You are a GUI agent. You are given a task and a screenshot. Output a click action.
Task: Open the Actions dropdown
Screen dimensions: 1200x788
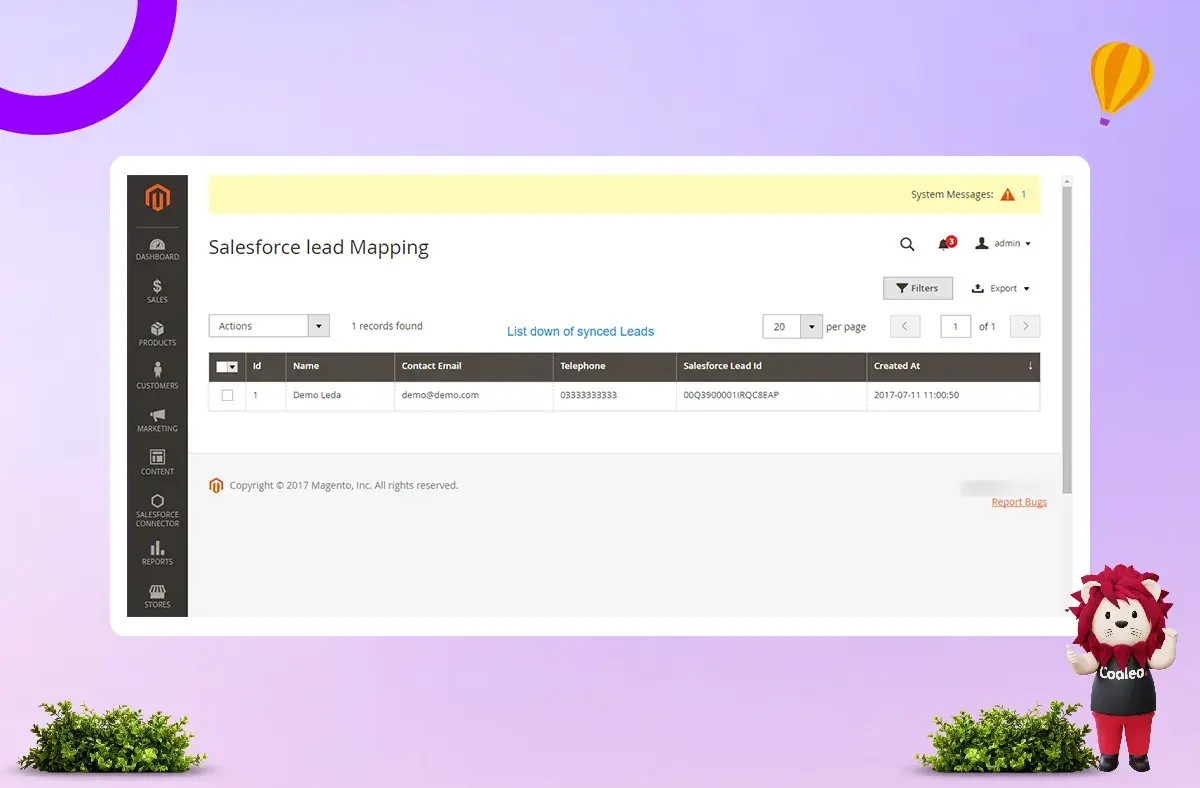(269, 326)
